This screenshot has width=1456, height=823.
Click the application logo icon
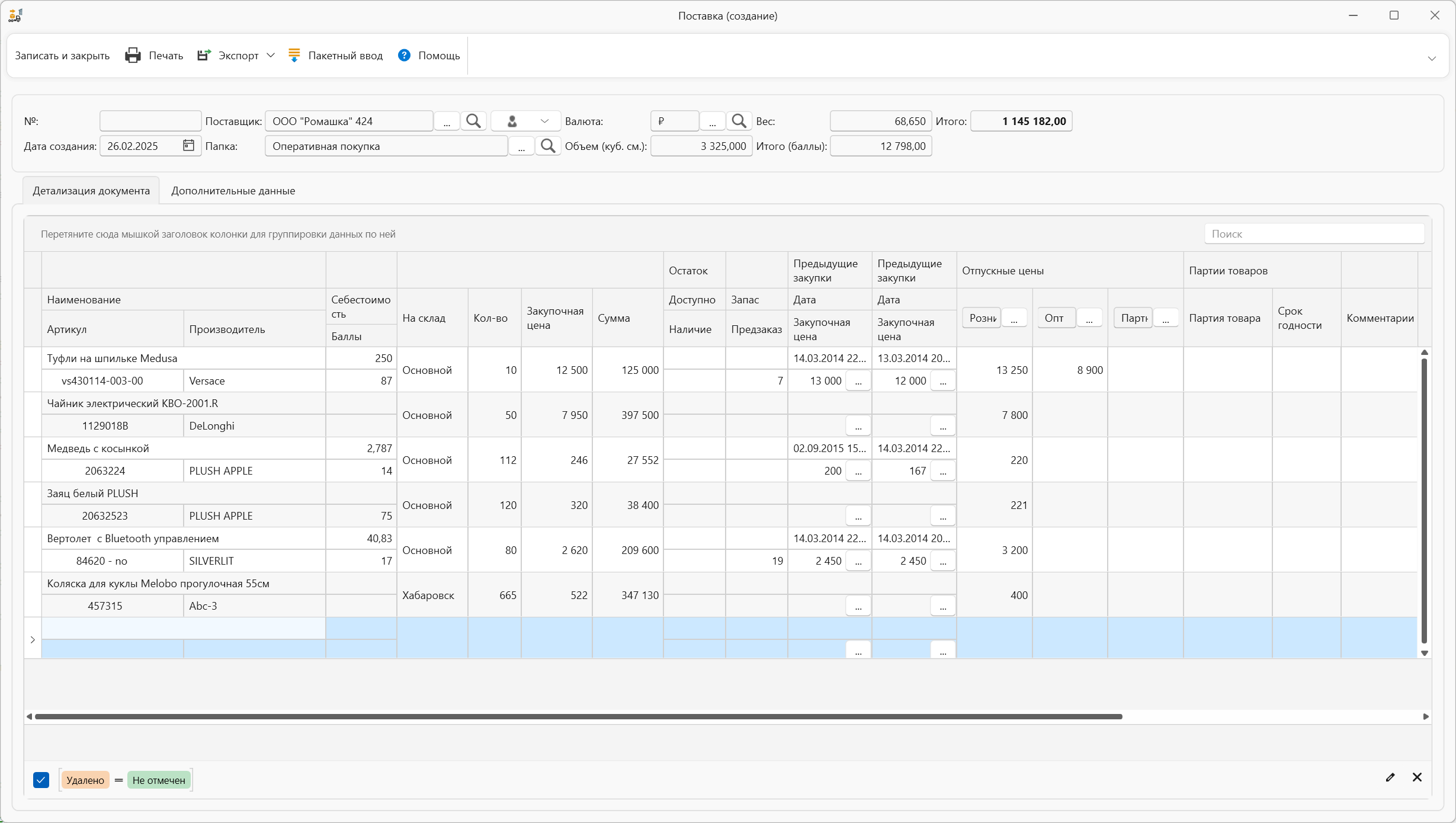[15, 15]
